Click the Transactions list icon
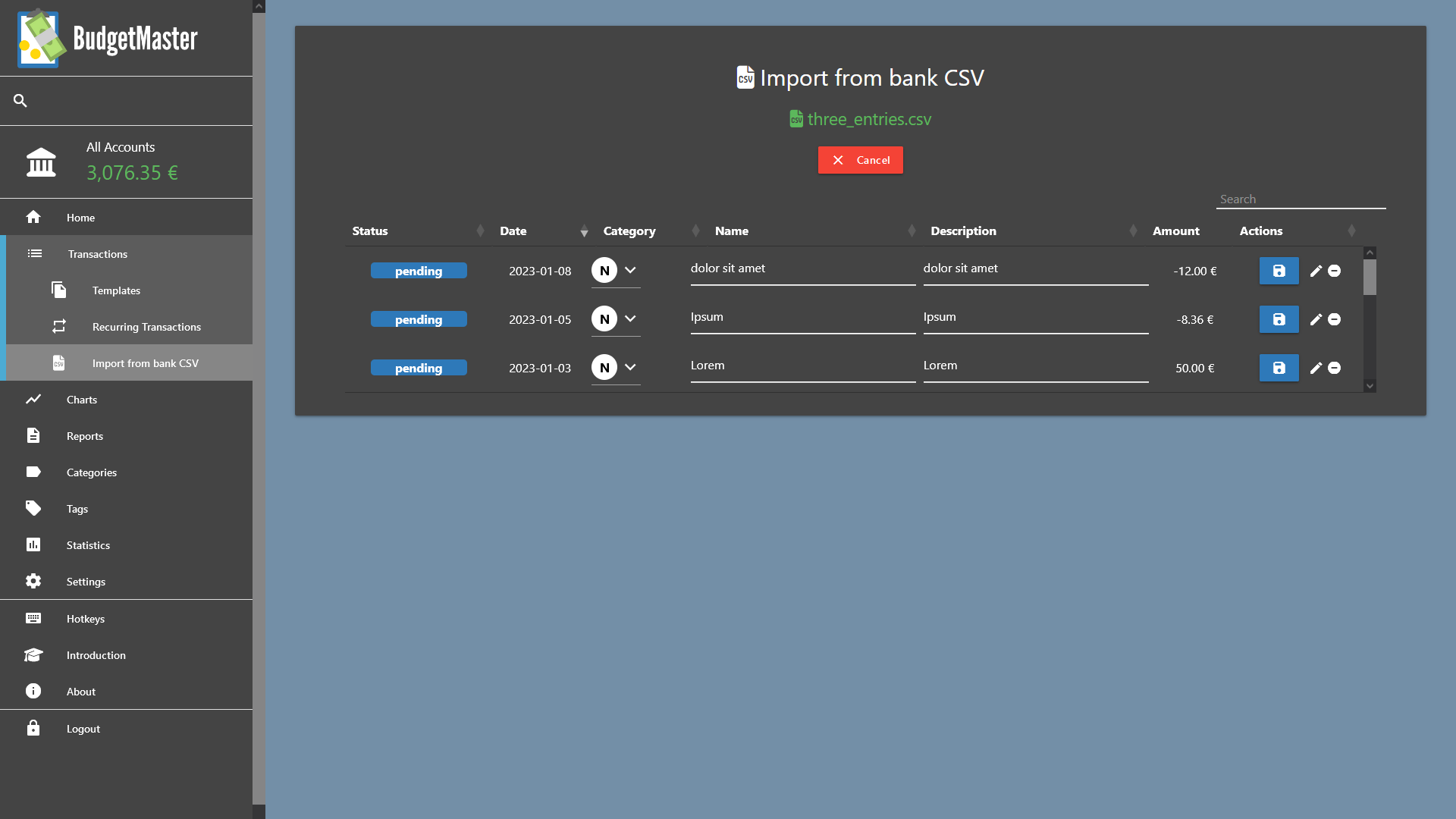 tap(35, 253)
